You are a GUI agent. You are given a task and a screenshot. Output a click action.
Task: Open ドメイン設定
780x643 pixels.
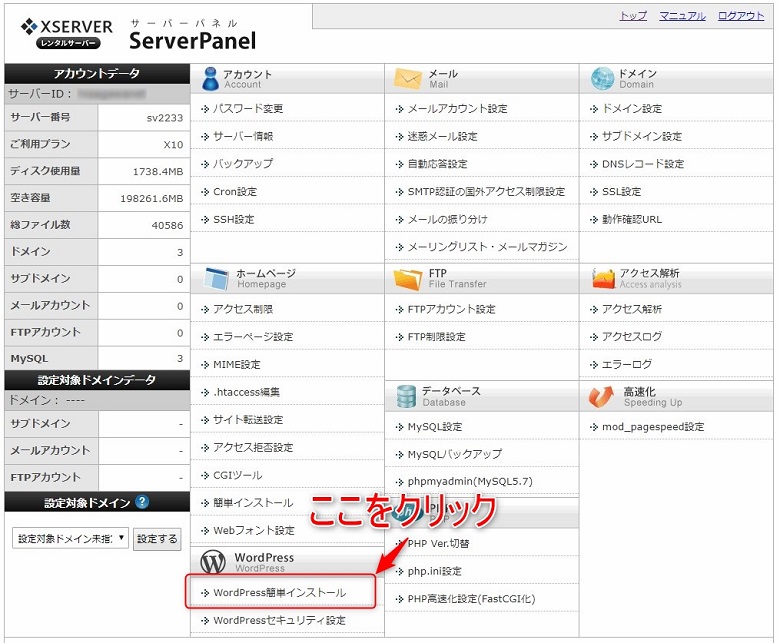click(x=632, y=108)
